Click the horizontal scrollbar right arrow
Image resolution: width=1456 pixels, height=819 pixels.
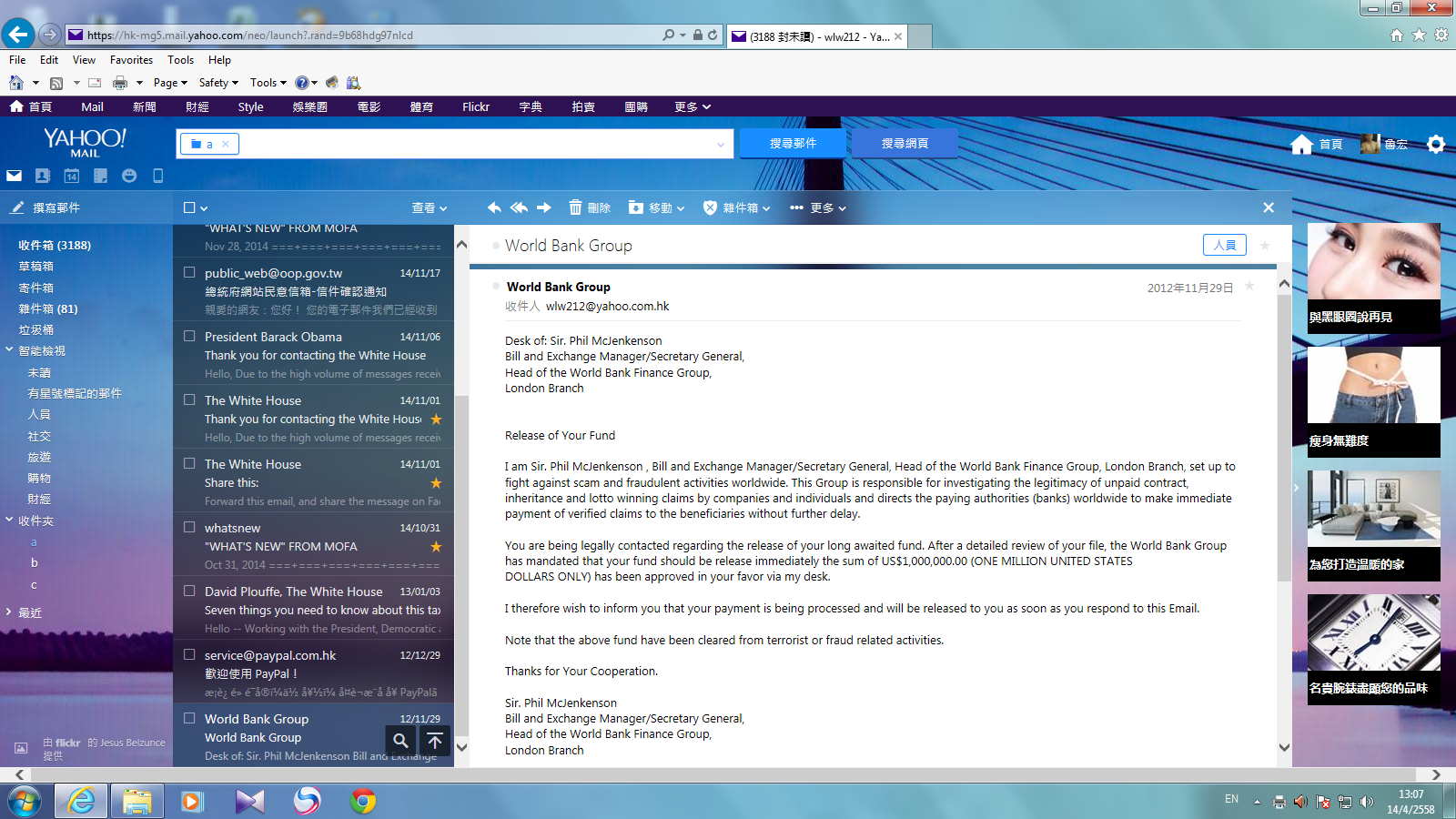1436,774
